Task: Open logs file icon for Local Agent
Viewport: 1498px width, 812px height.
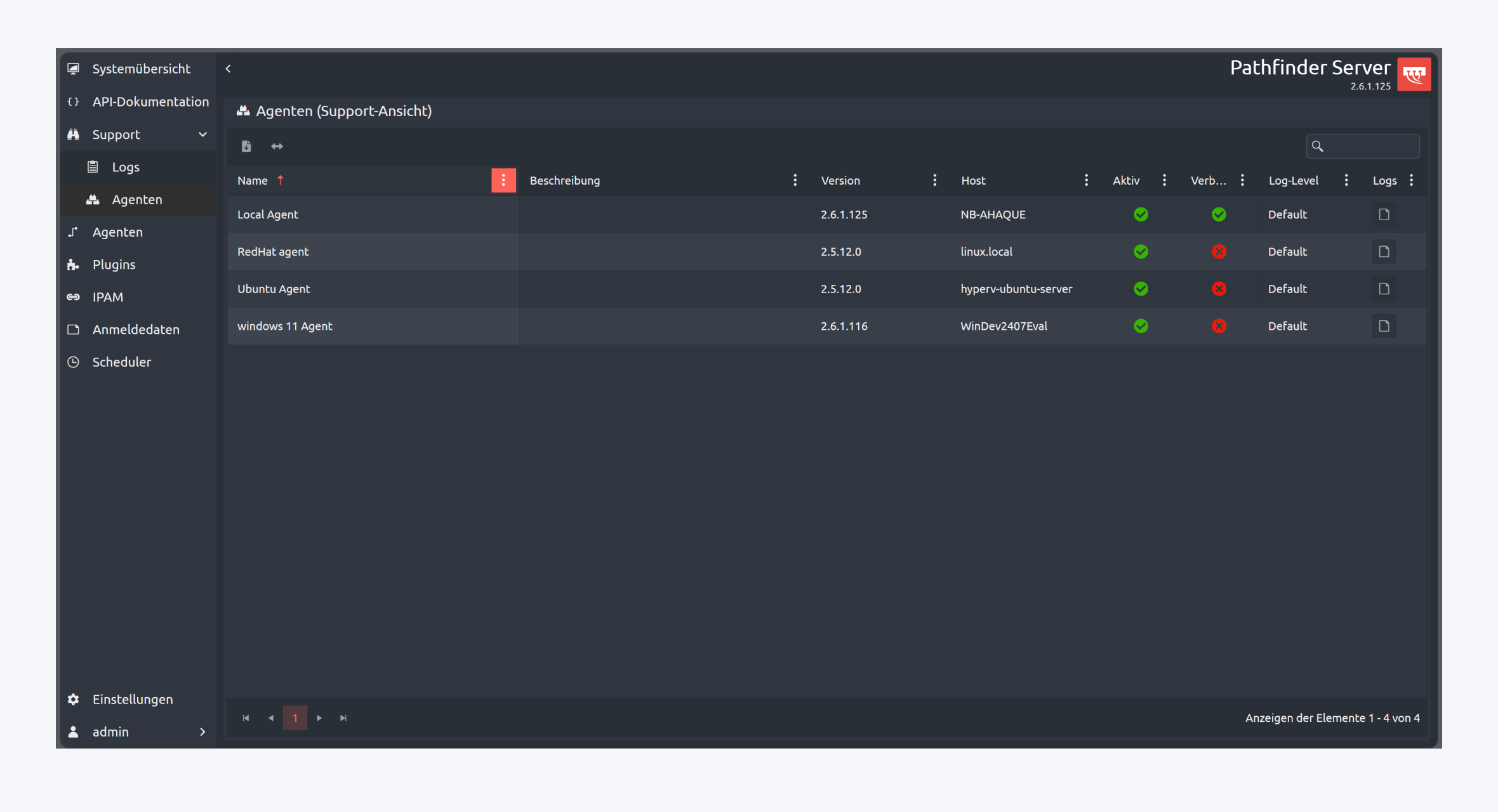Action: coord(1384,214)
